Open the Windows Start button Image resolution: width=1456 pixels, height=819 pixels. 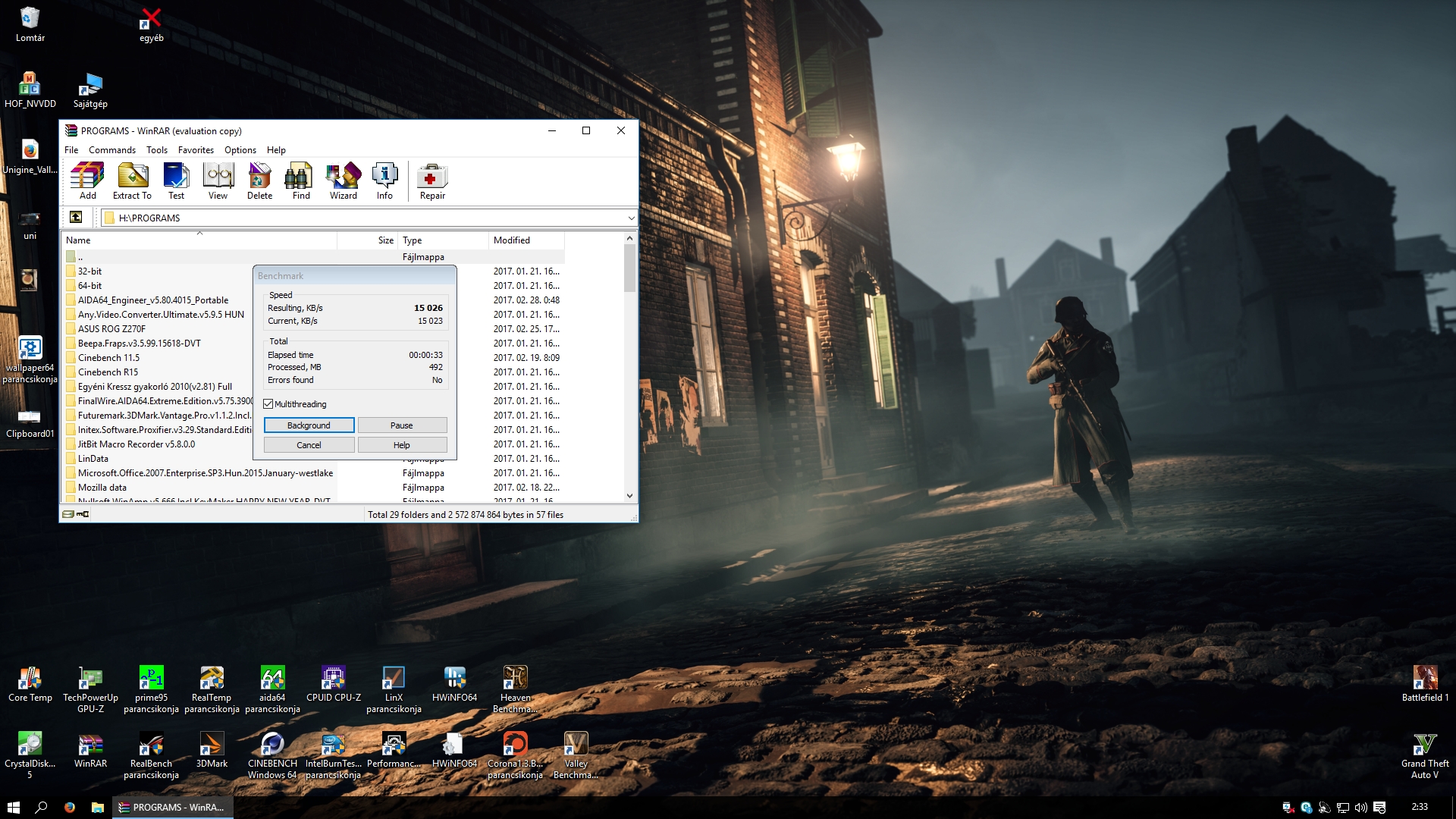coord(14,807)
